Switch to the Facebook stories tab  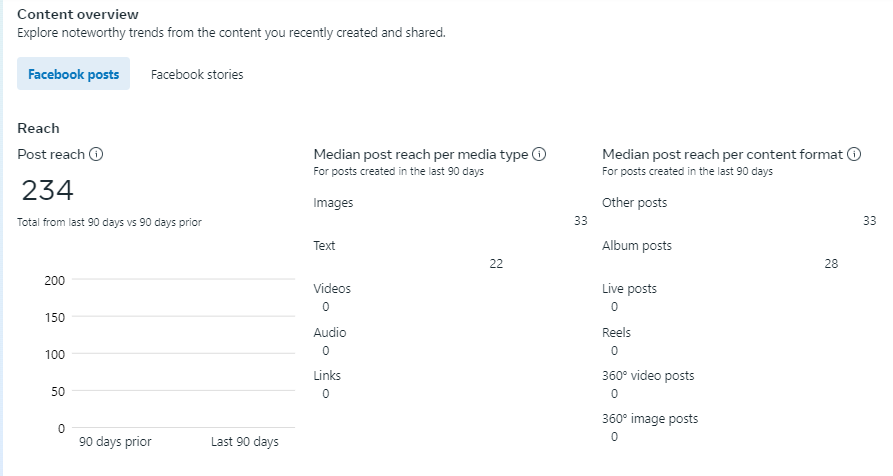pyautogui.click(x=197, y=74)
